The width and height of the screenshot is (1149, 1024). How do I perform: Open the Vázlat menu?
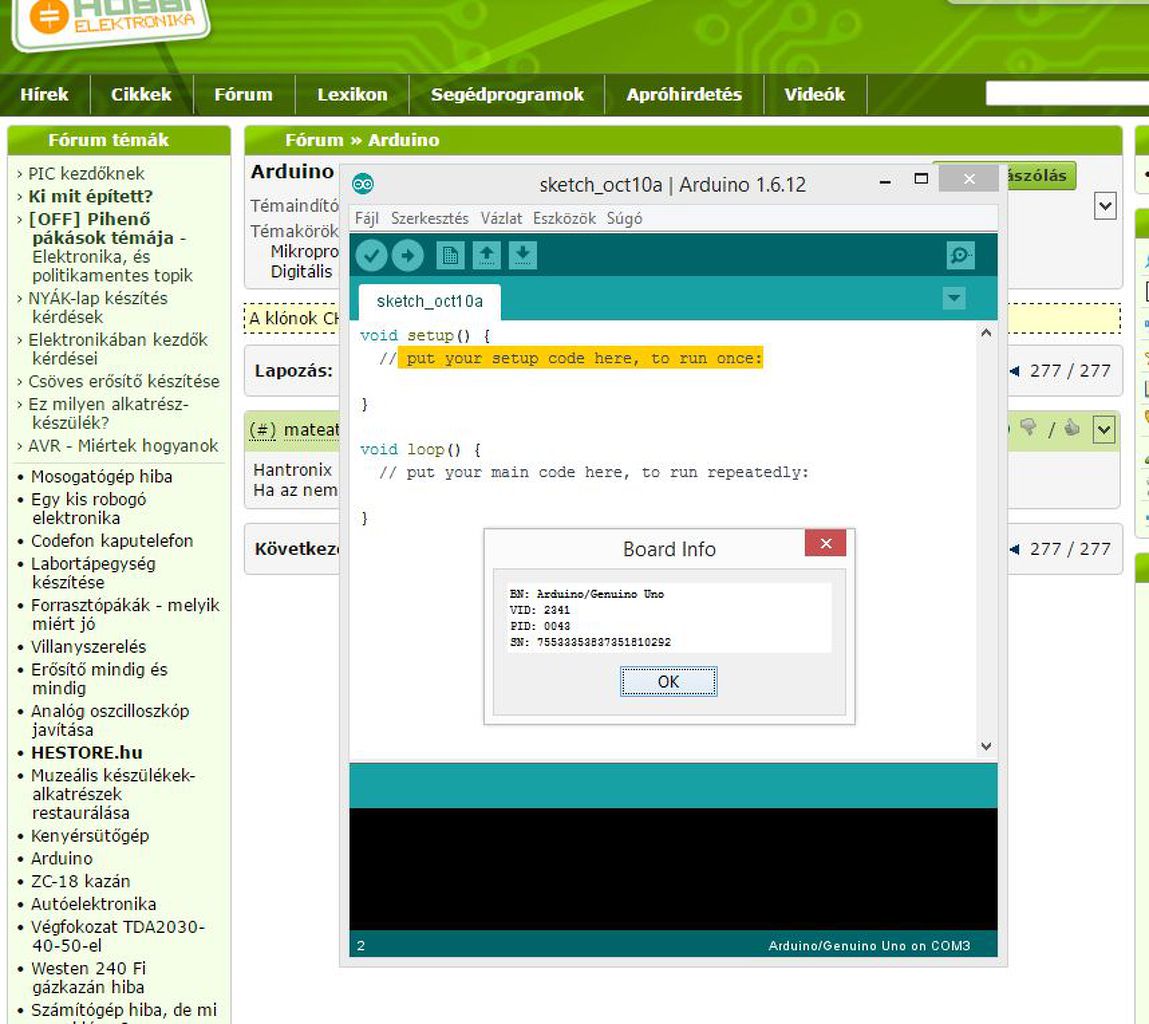[501, 218]
